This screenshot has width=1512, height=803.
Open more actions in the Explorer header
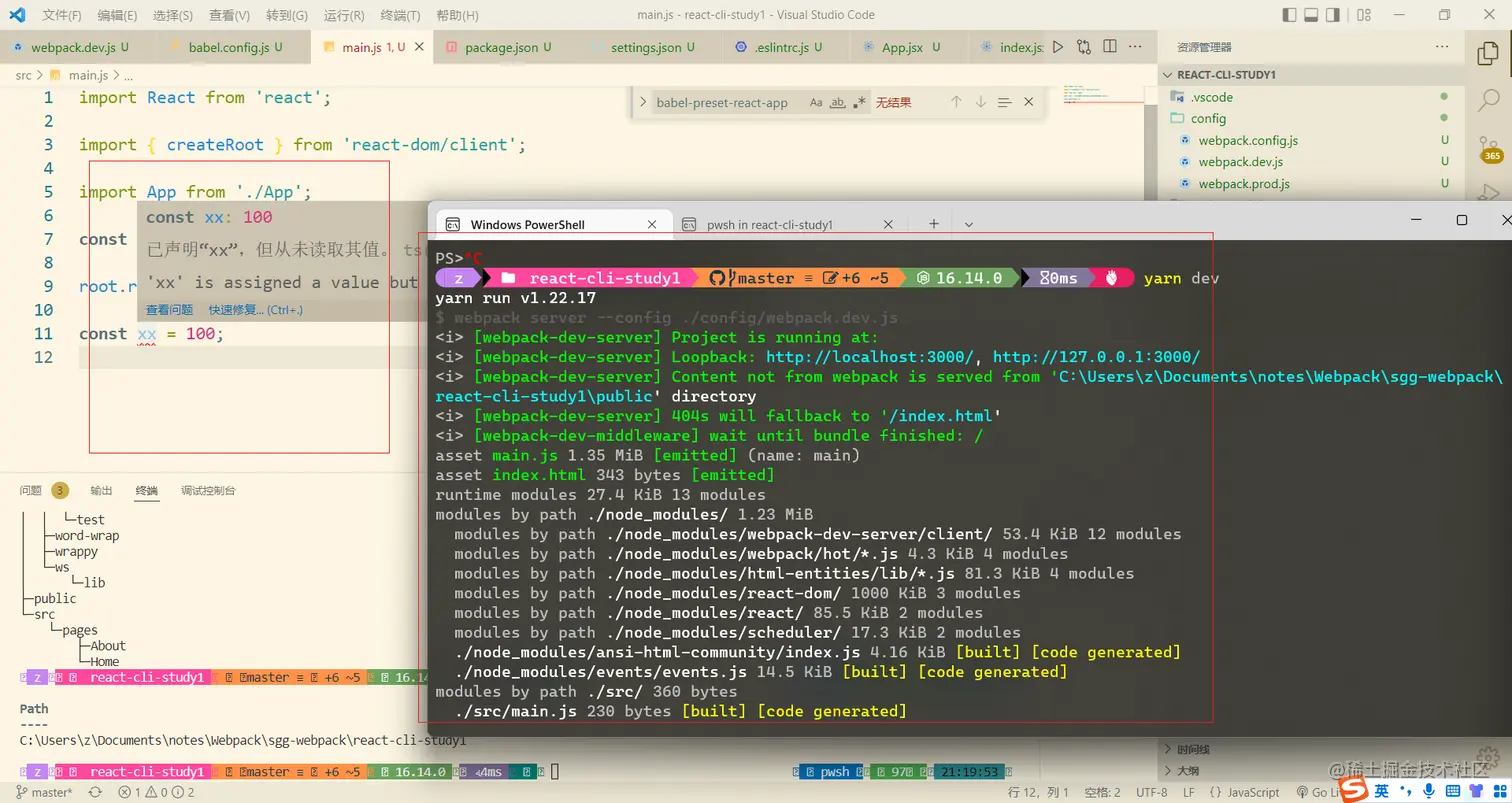pyautogui.click(x=1442, y=47)
